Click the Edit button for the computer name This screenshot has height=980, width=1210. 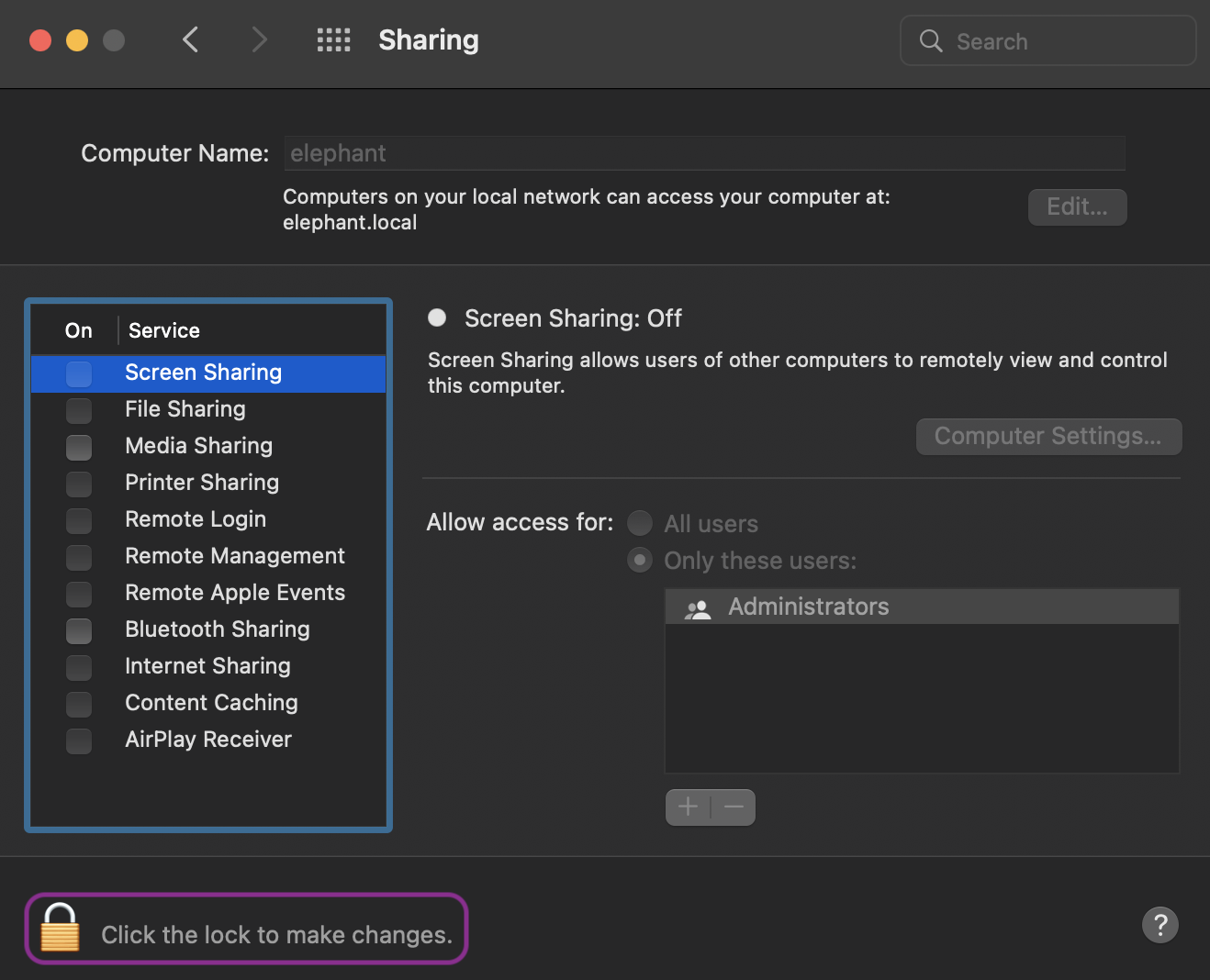click(x=1076, y=206)
